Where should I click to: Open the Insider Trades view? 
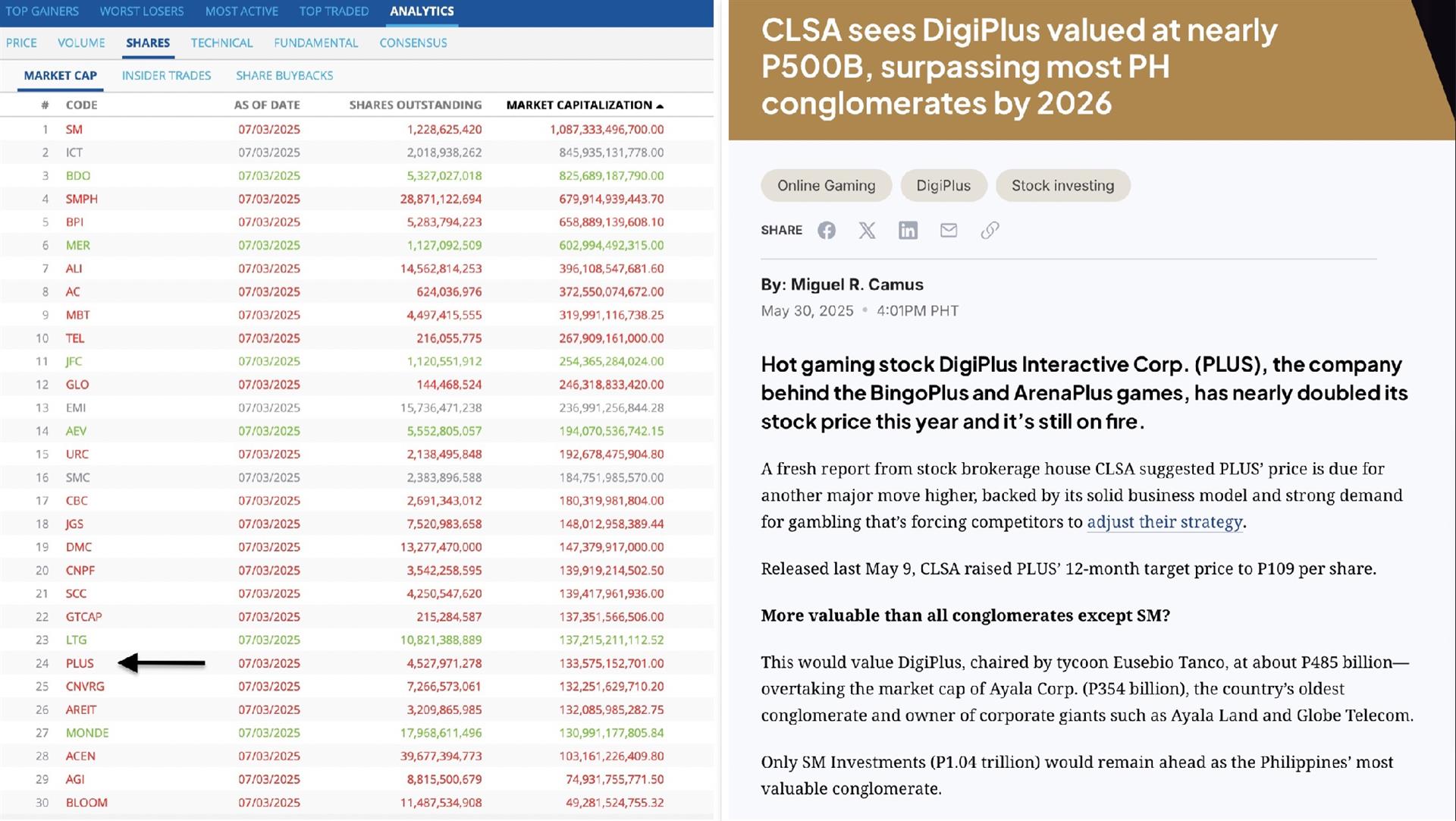(166, 76)
